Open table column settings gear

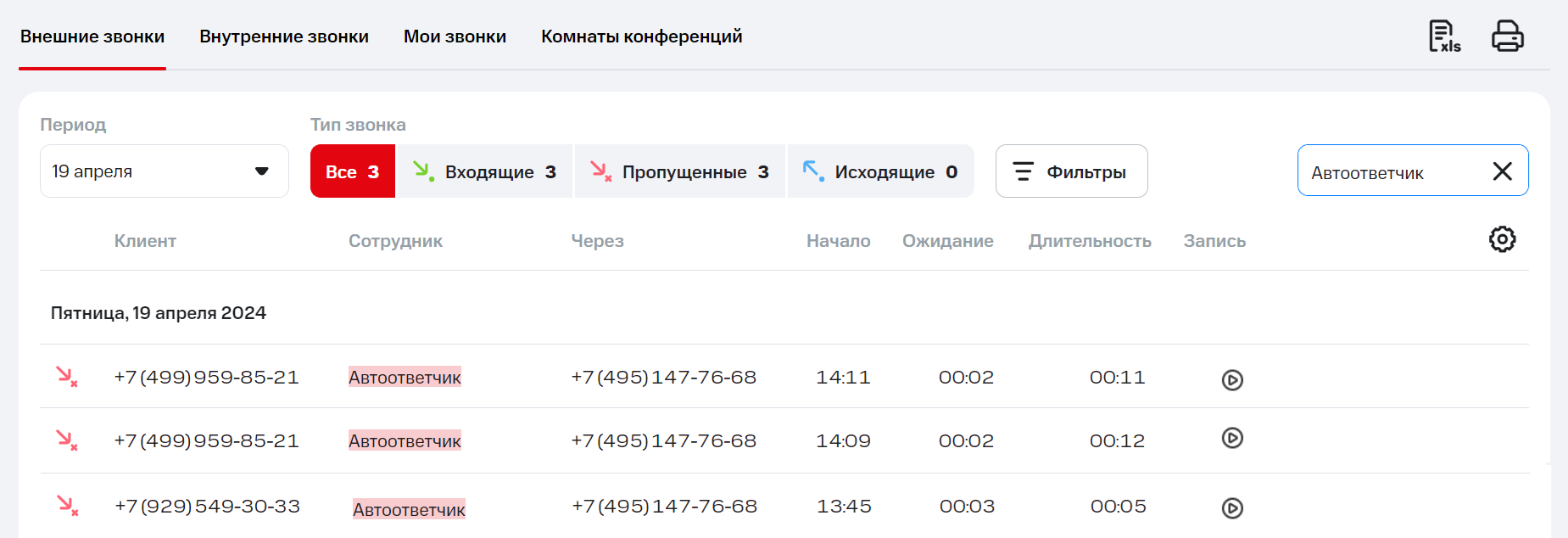[1502, 239]
